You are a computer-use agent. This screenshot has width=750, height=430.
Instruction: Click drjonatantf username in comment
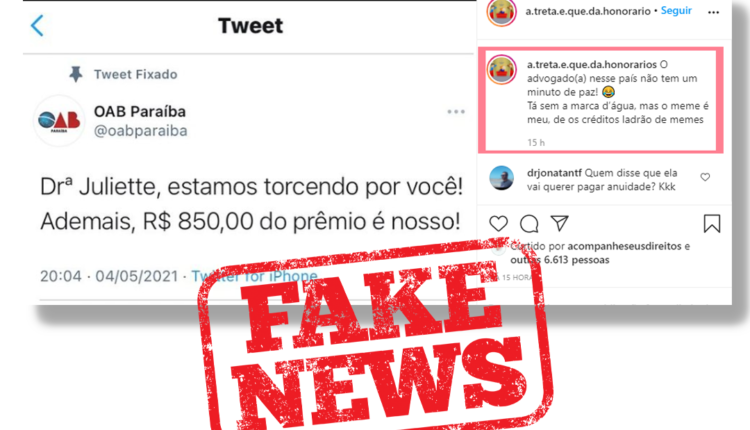[x=554, y=173]
